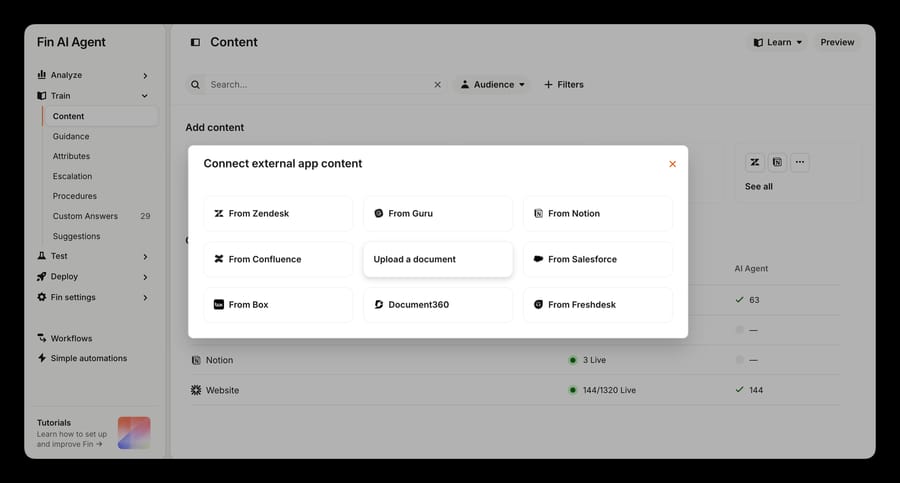Add Filters to content list
The width and height of the screenshot is (900, 483).
coord(564,84)
